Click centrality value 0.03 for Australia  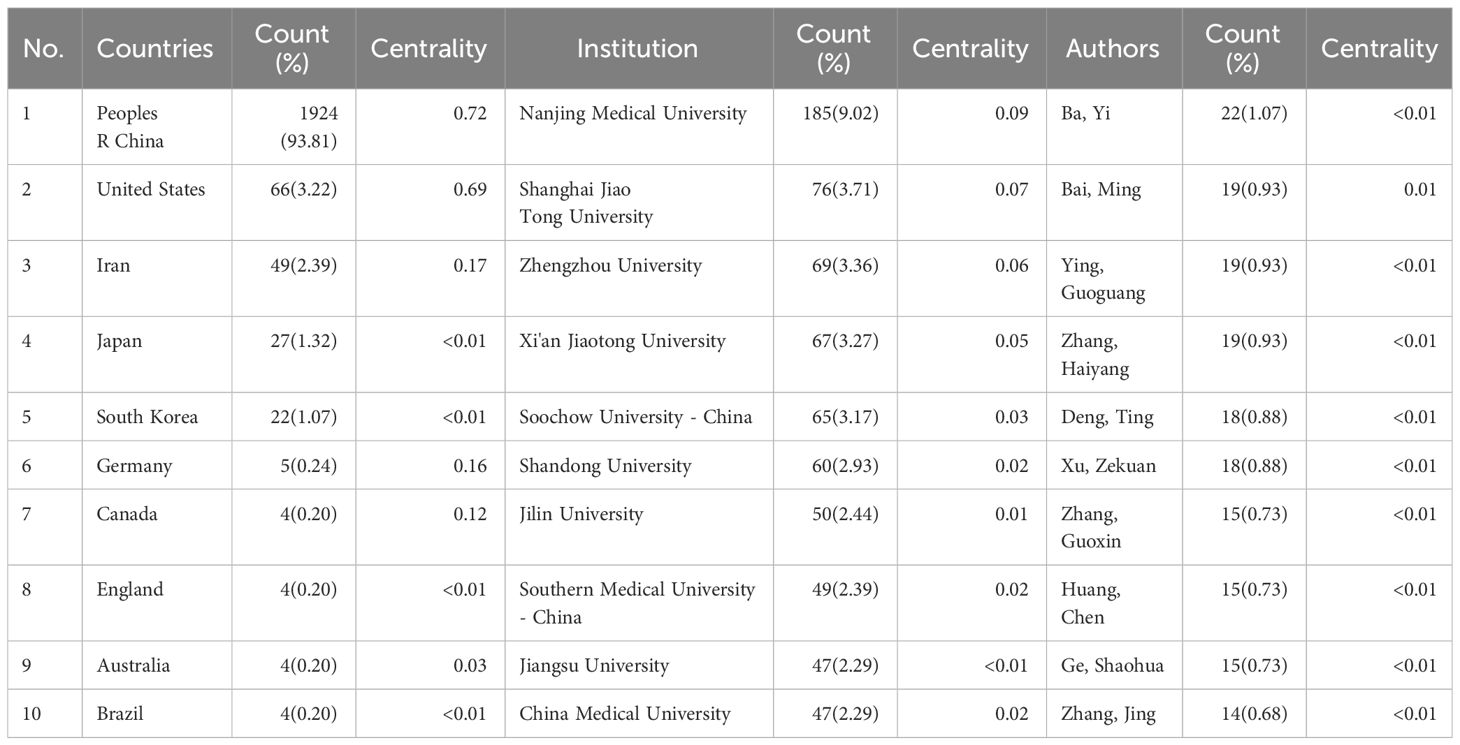coord(470,665)
